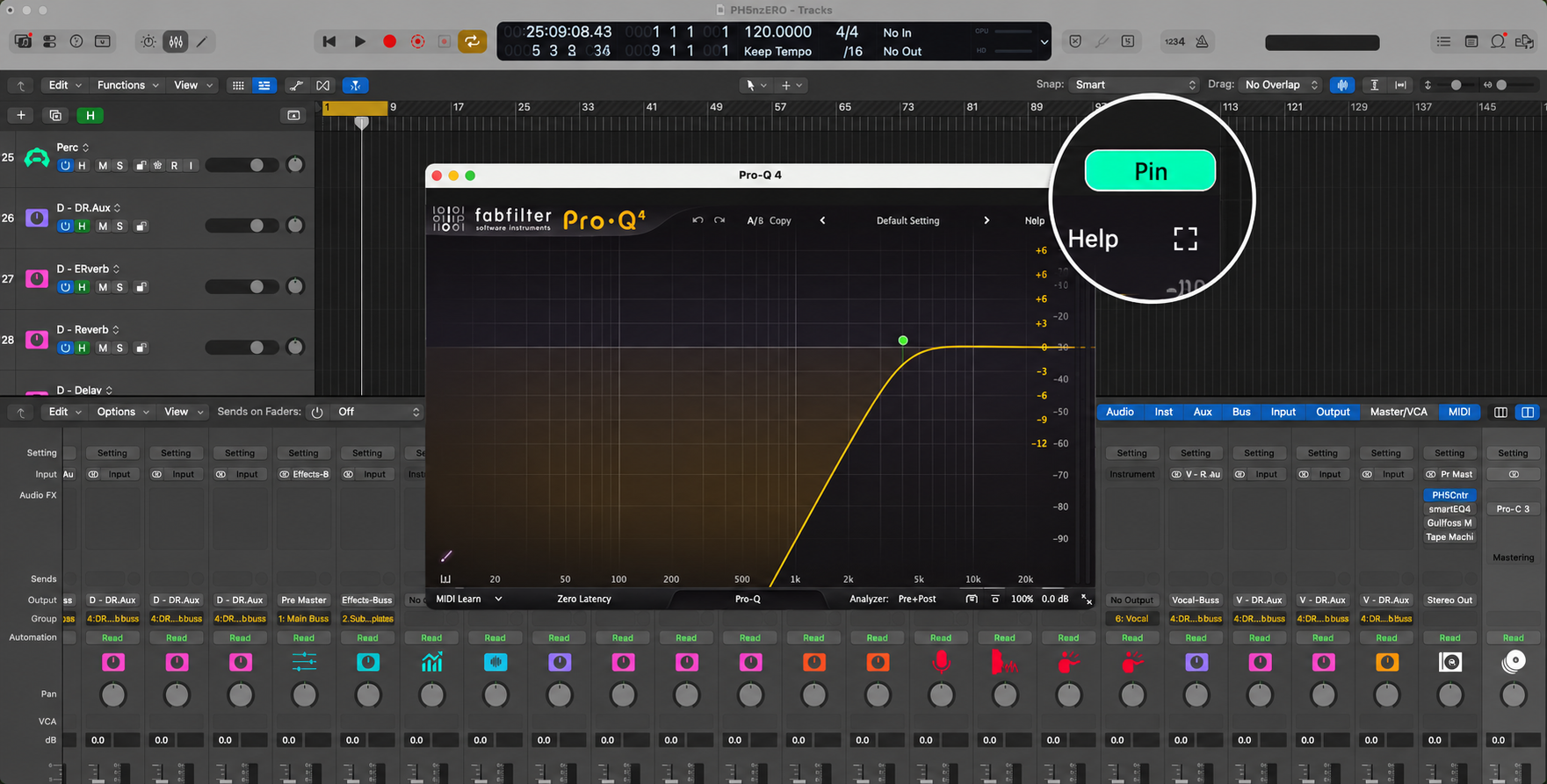Click the red Record button
Screen dimensions: 1547x784
click(x=389, y=41)
